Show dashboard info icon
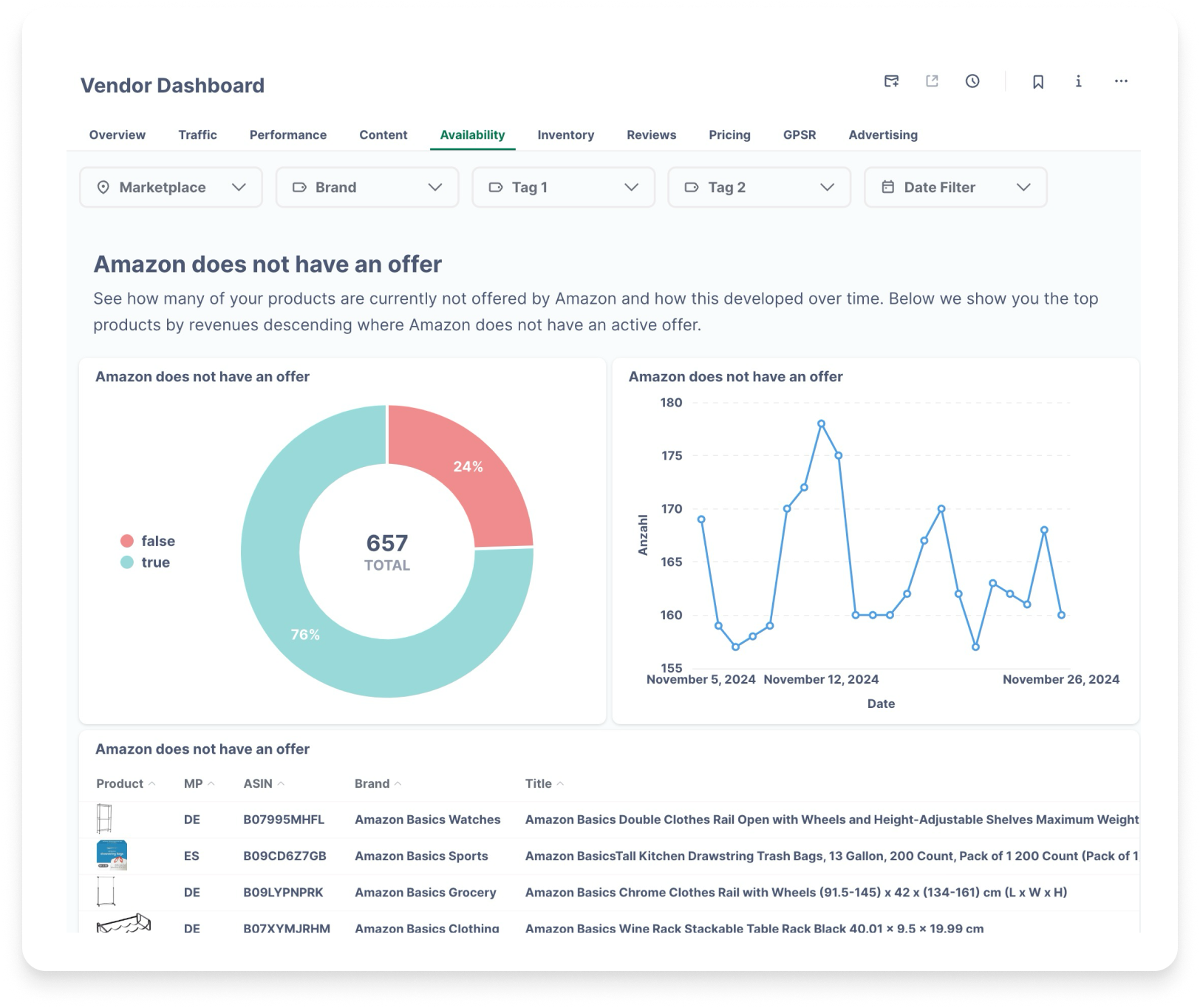The height and width of the screenshot is (1008, 1200). 1079,81
